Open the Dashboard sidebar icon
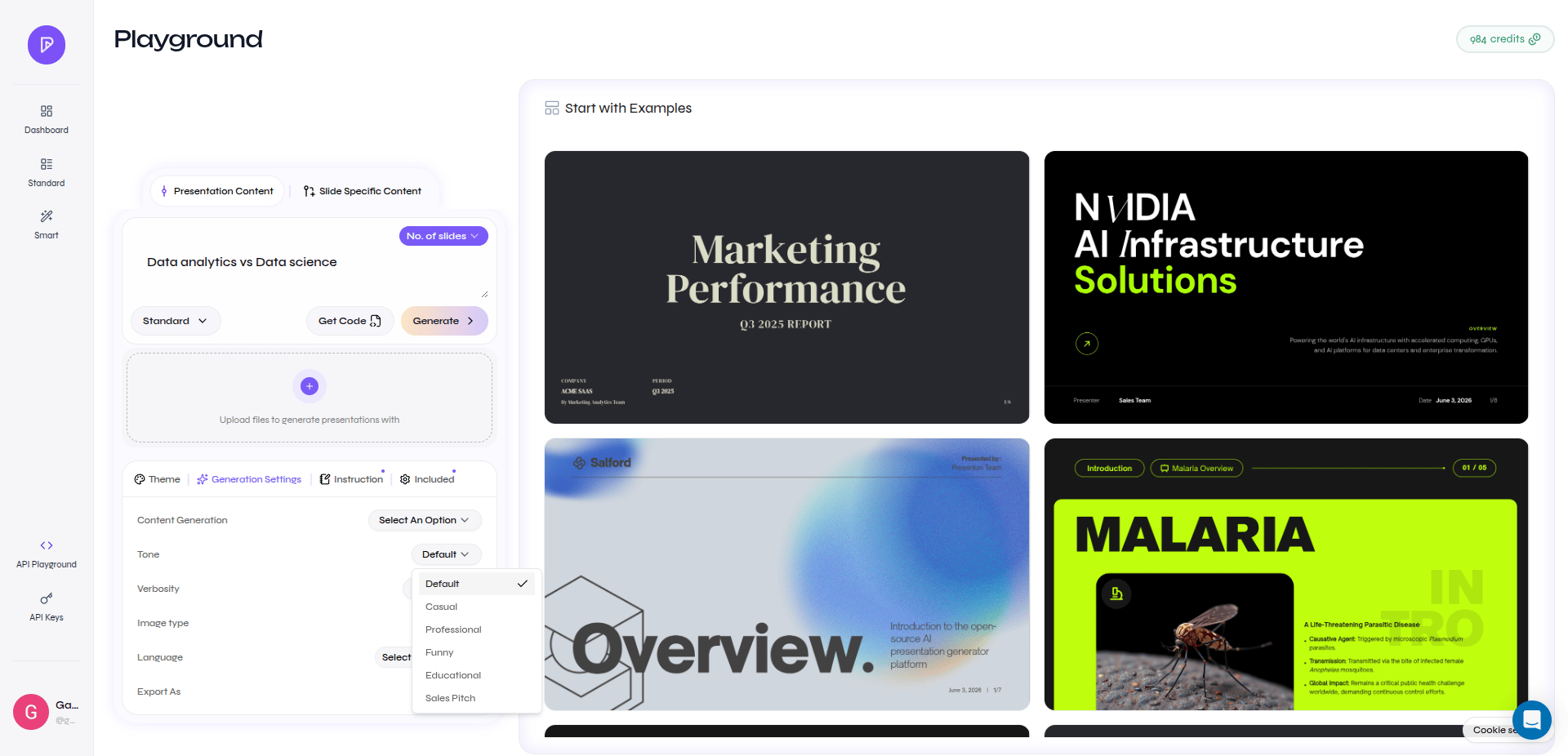This screenshot has height=756, width=1568. [x=47, y=111]
